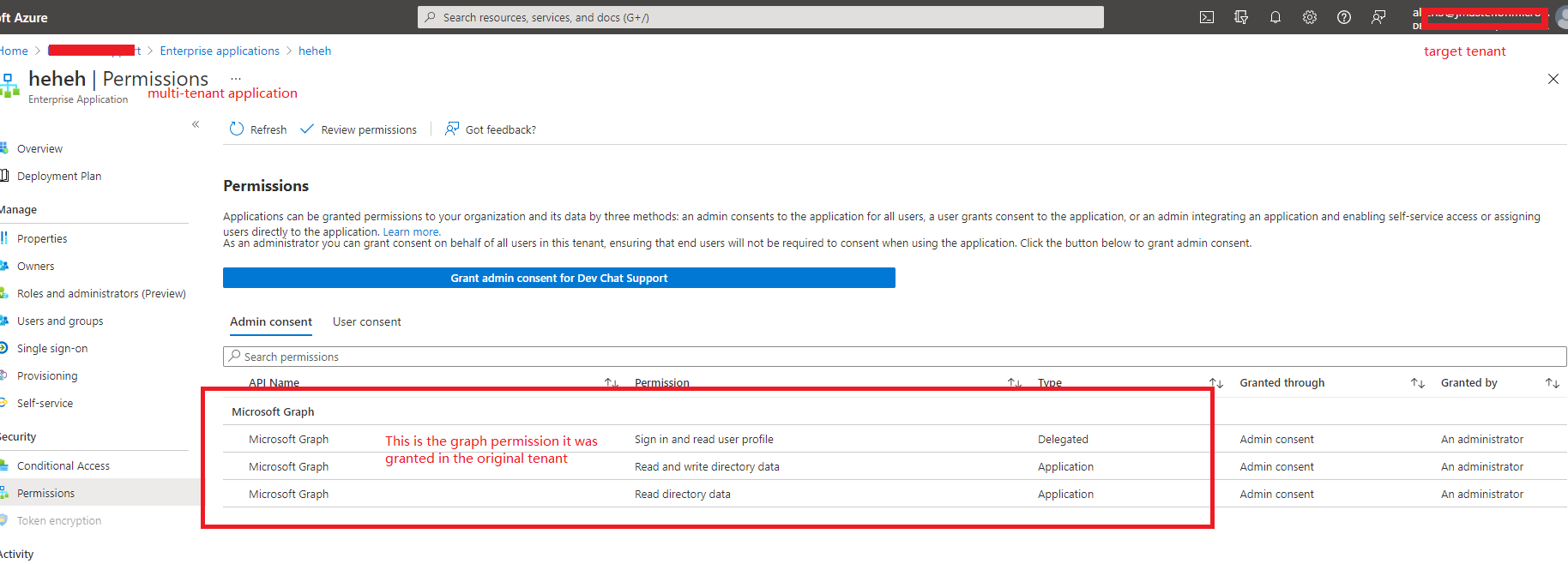Select the 'Sign in and read user profile' permission
Screen dimensions: 1568x564
coord(704,439)
